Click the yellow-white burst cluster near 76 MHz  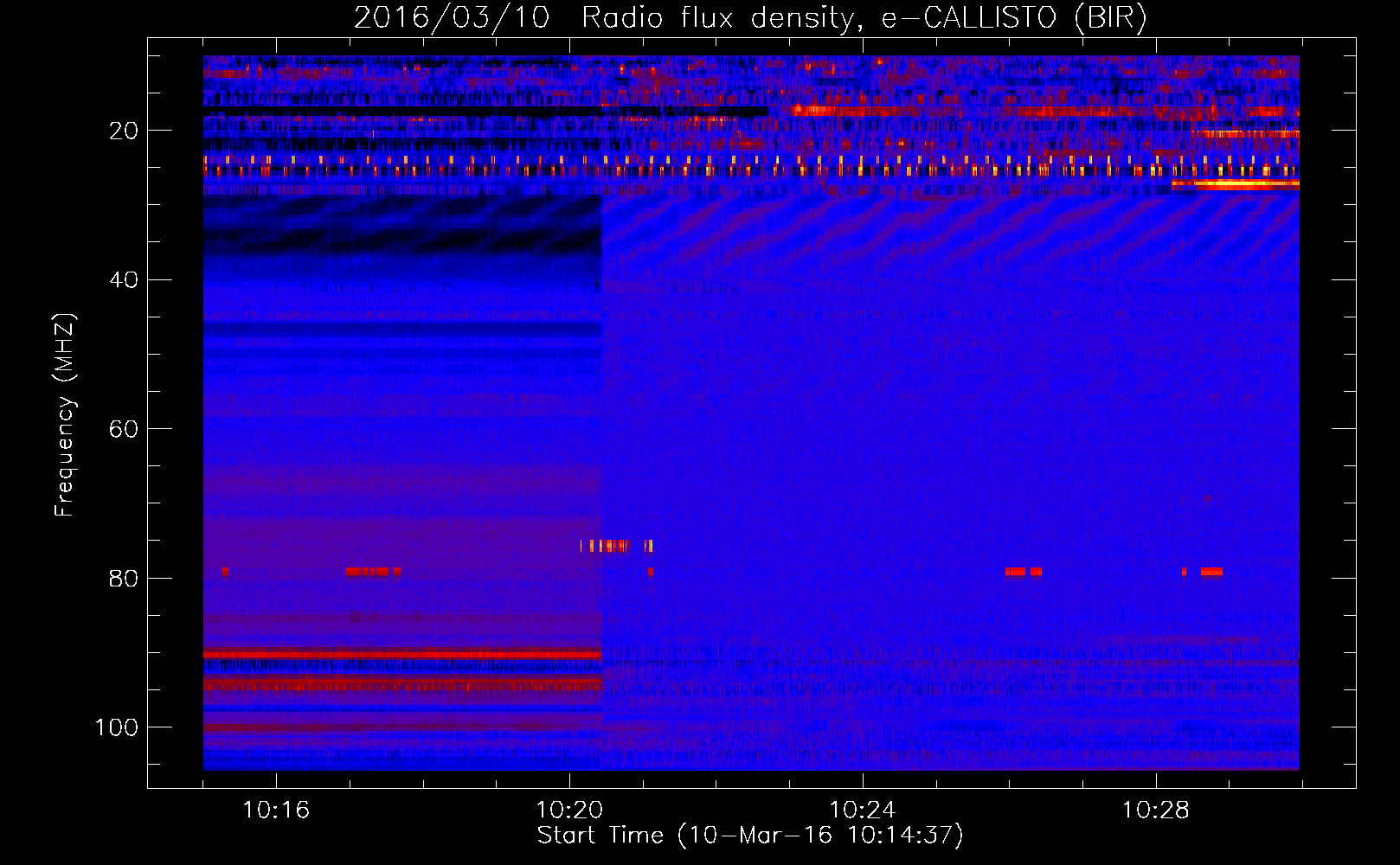point(616,546)
